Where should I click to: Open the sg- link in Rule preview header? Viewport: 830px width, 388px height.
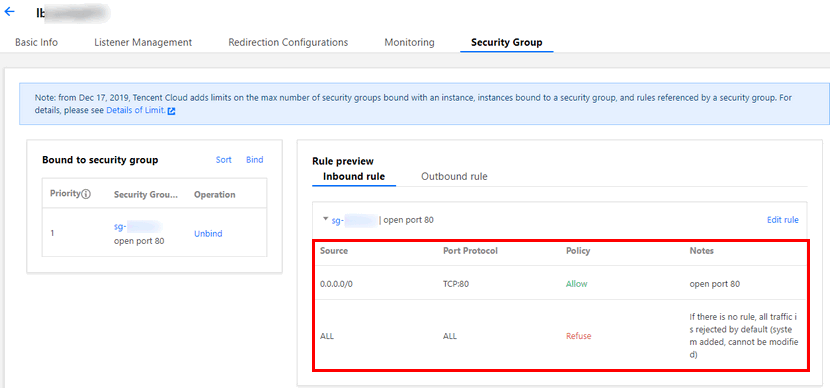(x=354, y=220)
